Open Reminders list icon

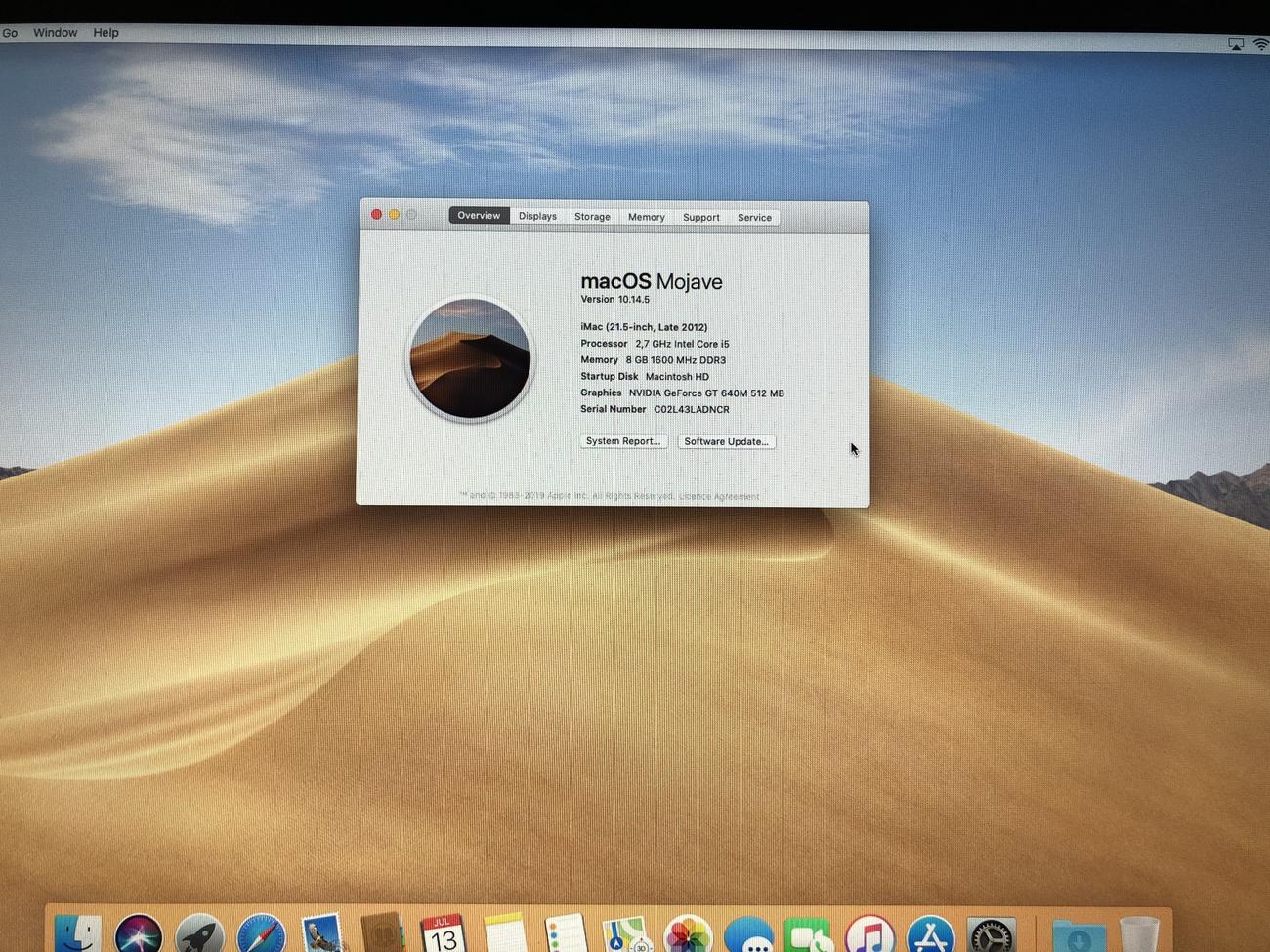coord(566,934)
